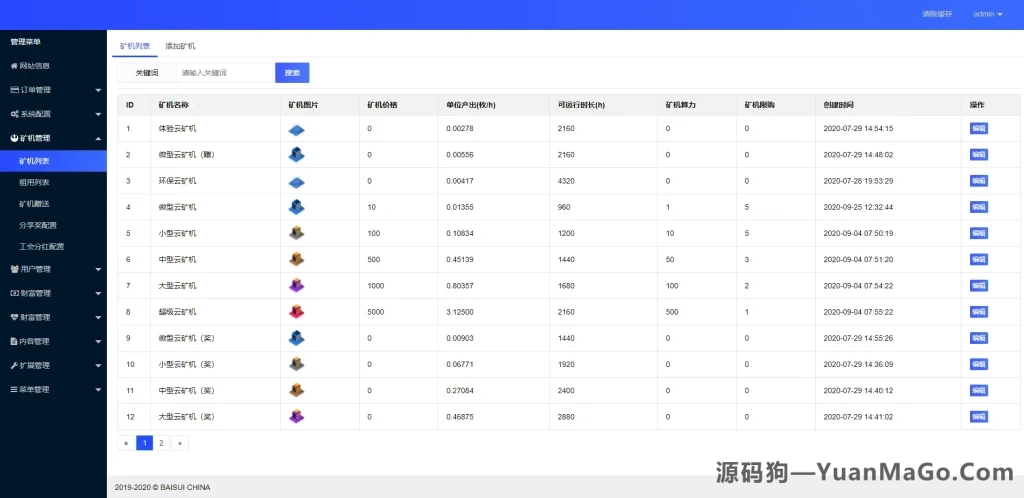The height and width of the screenshot is (498, 1024).
Task: Click the banknote icon in the sidebar
Action: 14,293
